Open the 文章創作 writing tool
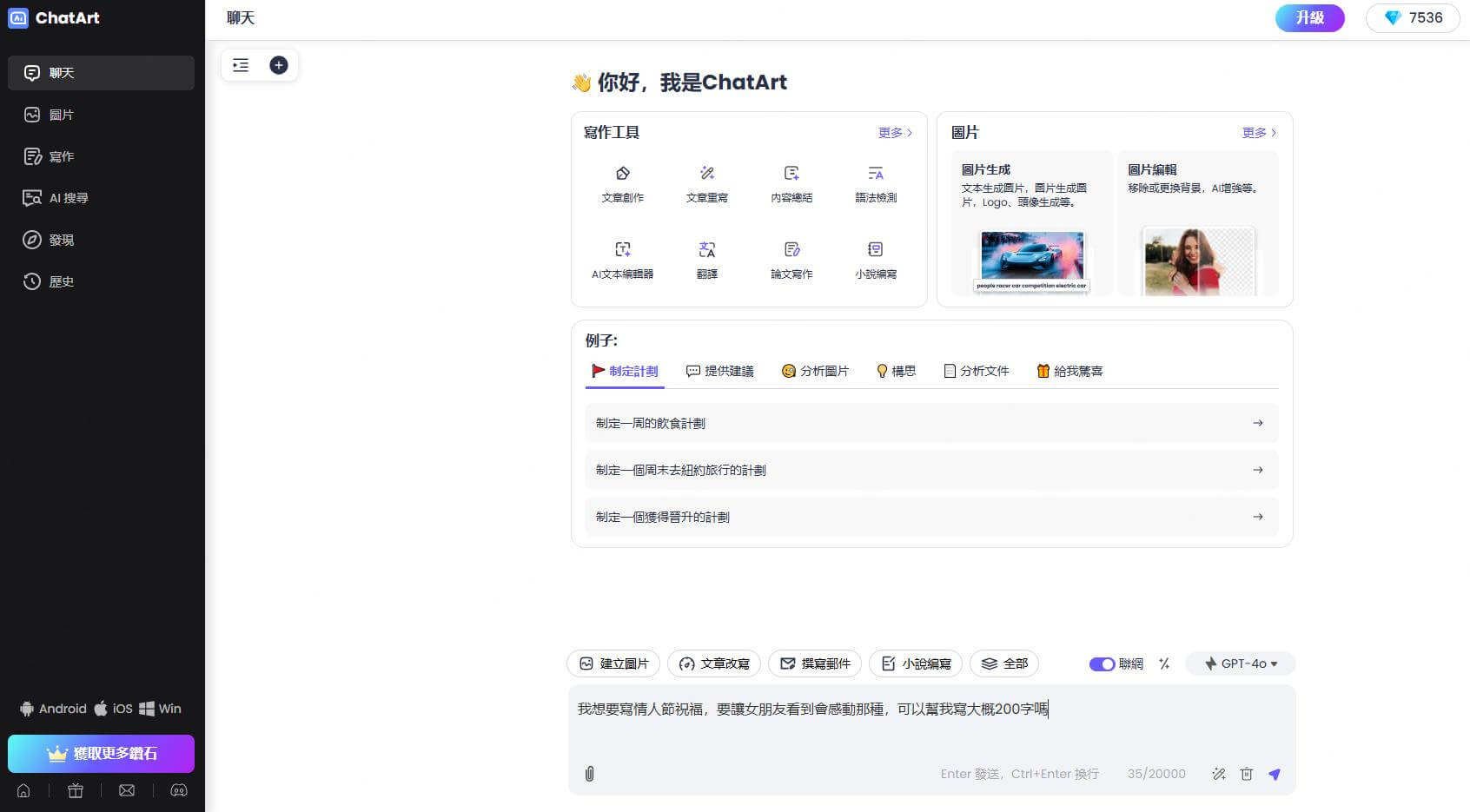Image resolution: width=1470 pixels, height=812 pixels. pos(623,184)
